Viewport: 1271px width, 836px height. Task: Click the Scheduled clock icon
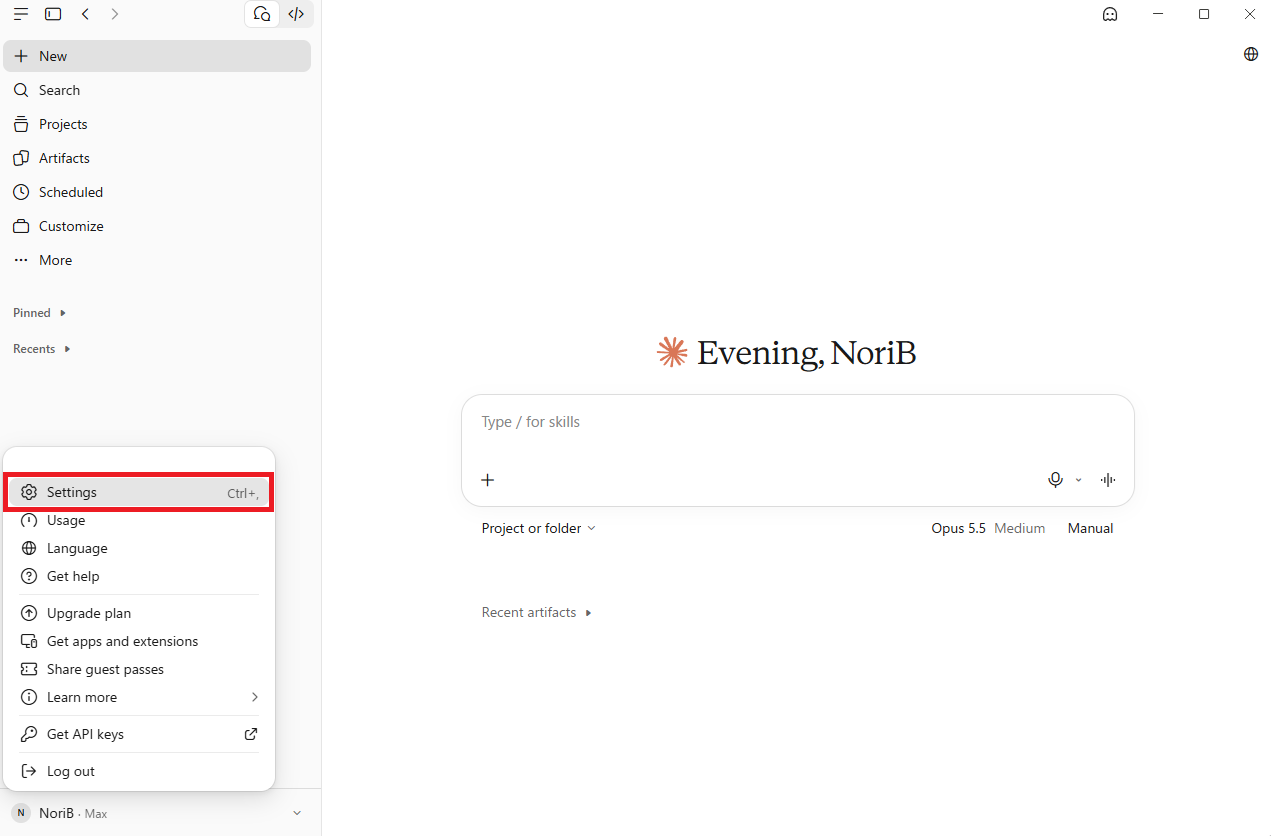tap(21, 192)
